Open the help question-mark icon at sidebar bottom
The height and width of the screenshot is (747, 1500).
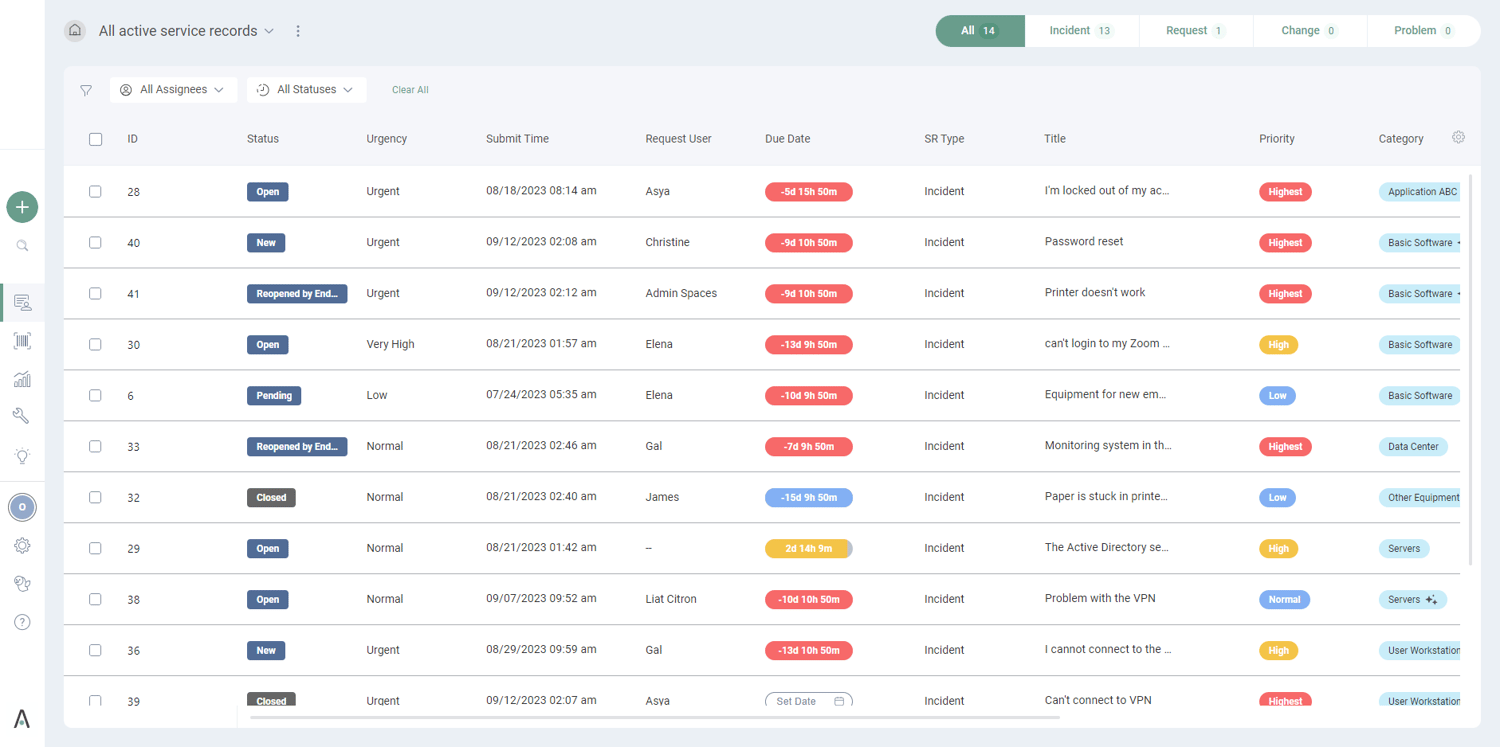(x=22, y=621)
